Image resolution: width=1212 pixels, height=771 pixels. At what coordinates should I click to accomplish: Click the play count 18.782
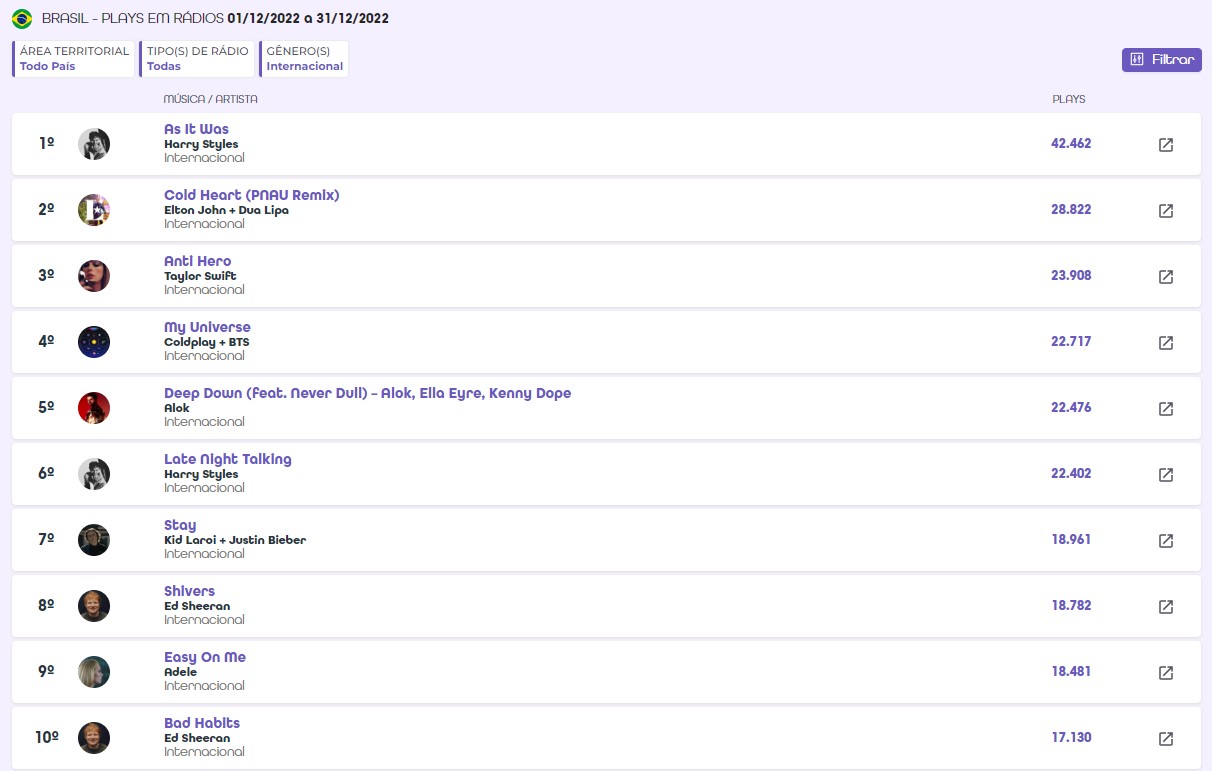point(1071,606)
